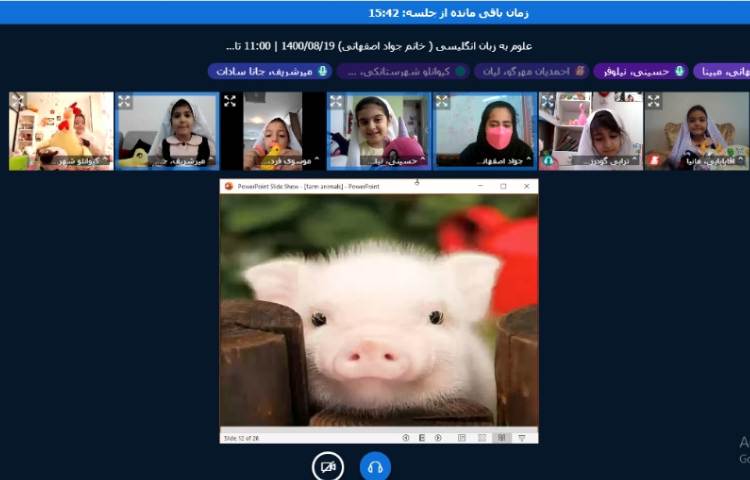Select the partially visible مینا participant pill
The image size is (750, 480).
click(x=722, y=71)
